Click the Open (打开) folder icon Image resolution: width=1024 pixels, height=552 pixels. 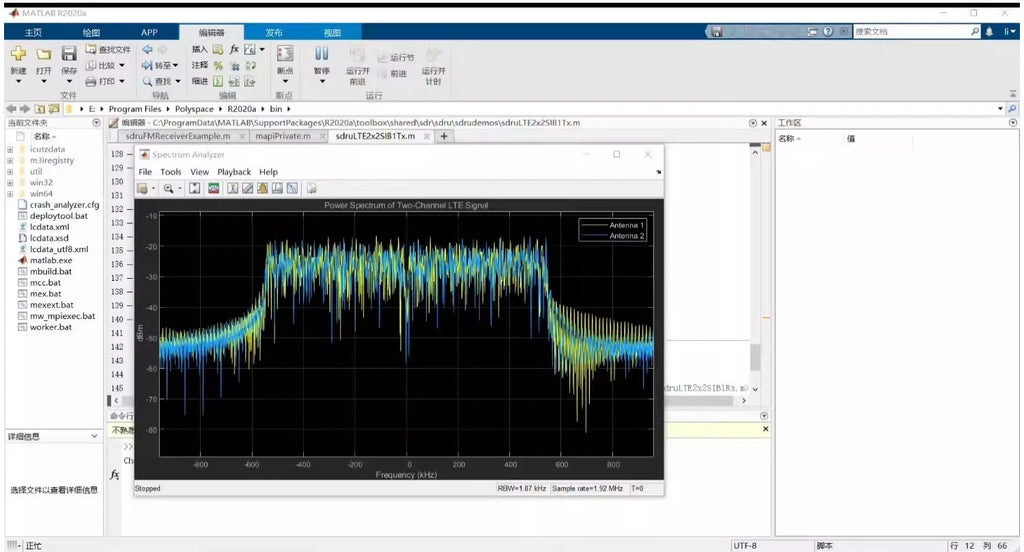[44, 54]
